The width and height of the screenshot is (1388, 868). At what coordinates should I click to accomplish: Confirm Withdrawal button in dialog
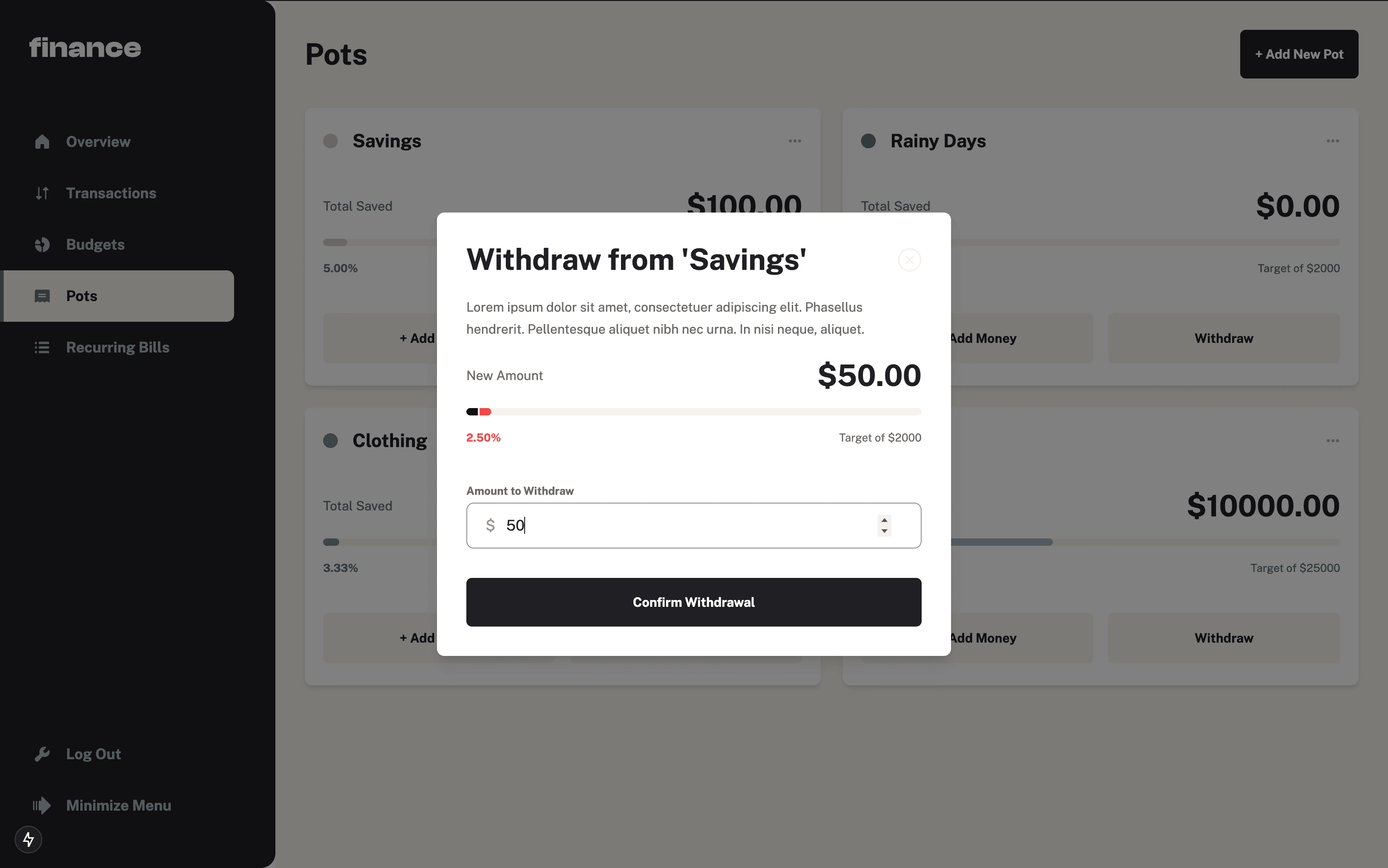click(694, 602)
